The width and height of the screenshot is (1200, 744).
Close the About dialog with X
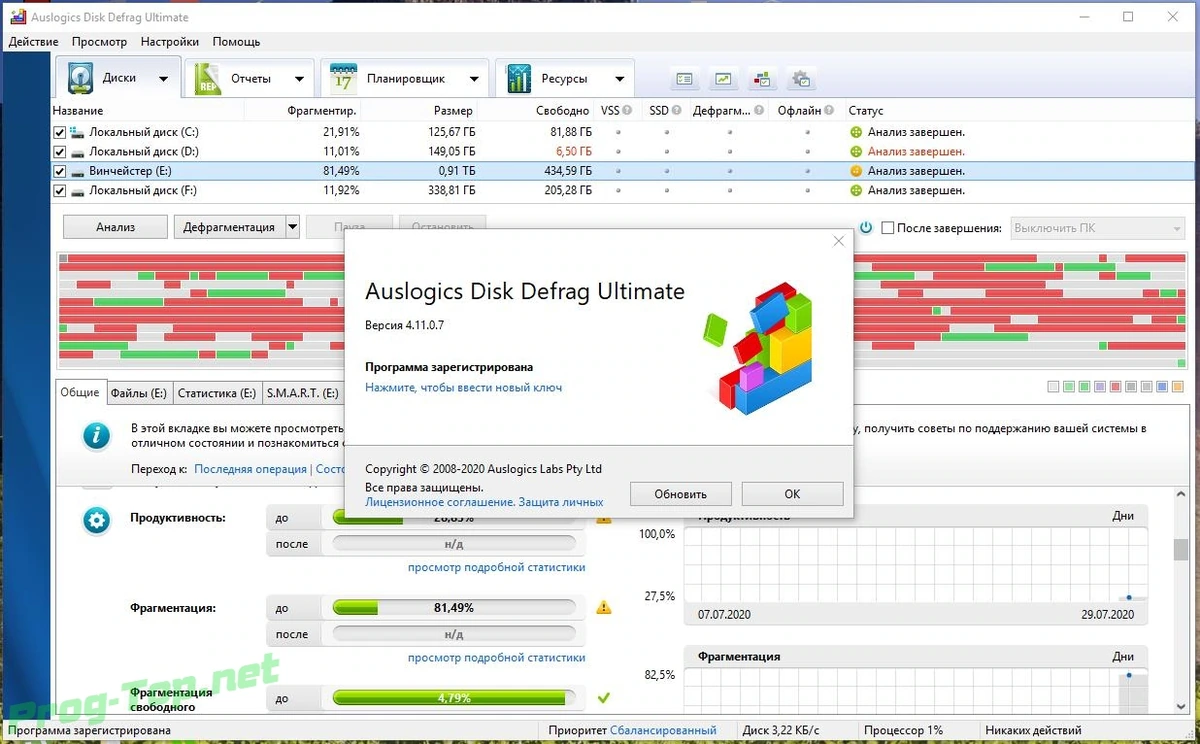838,241
